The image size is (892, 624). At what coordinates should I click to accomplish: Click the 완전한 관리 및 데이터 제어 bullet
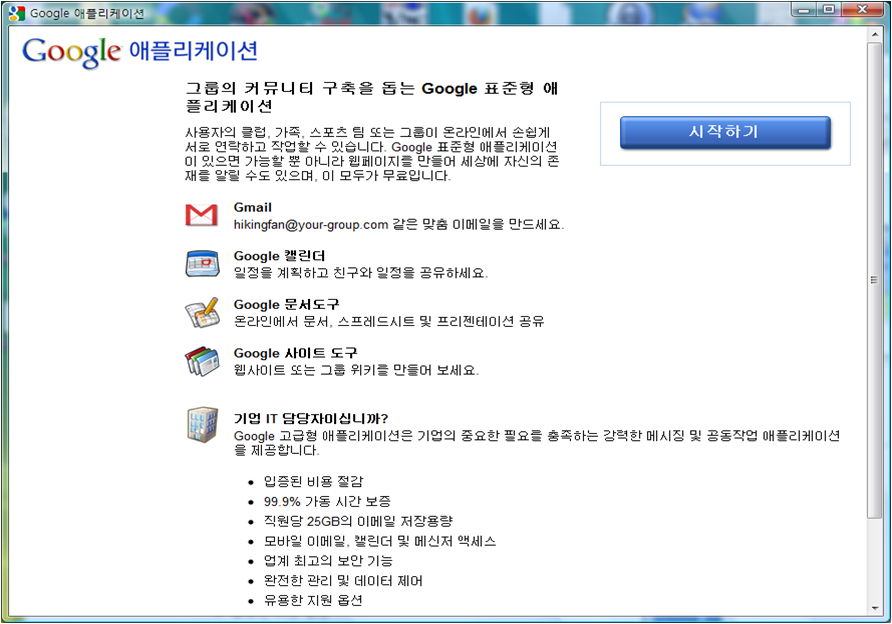343,581
